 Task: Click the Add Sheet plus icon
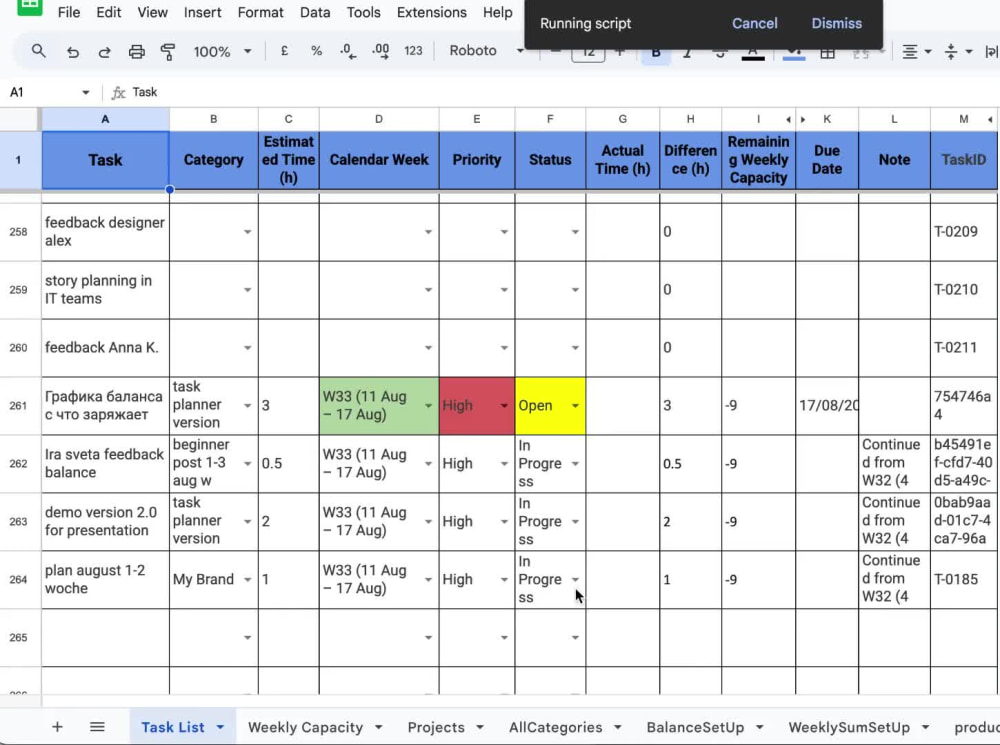click(57, 727)
